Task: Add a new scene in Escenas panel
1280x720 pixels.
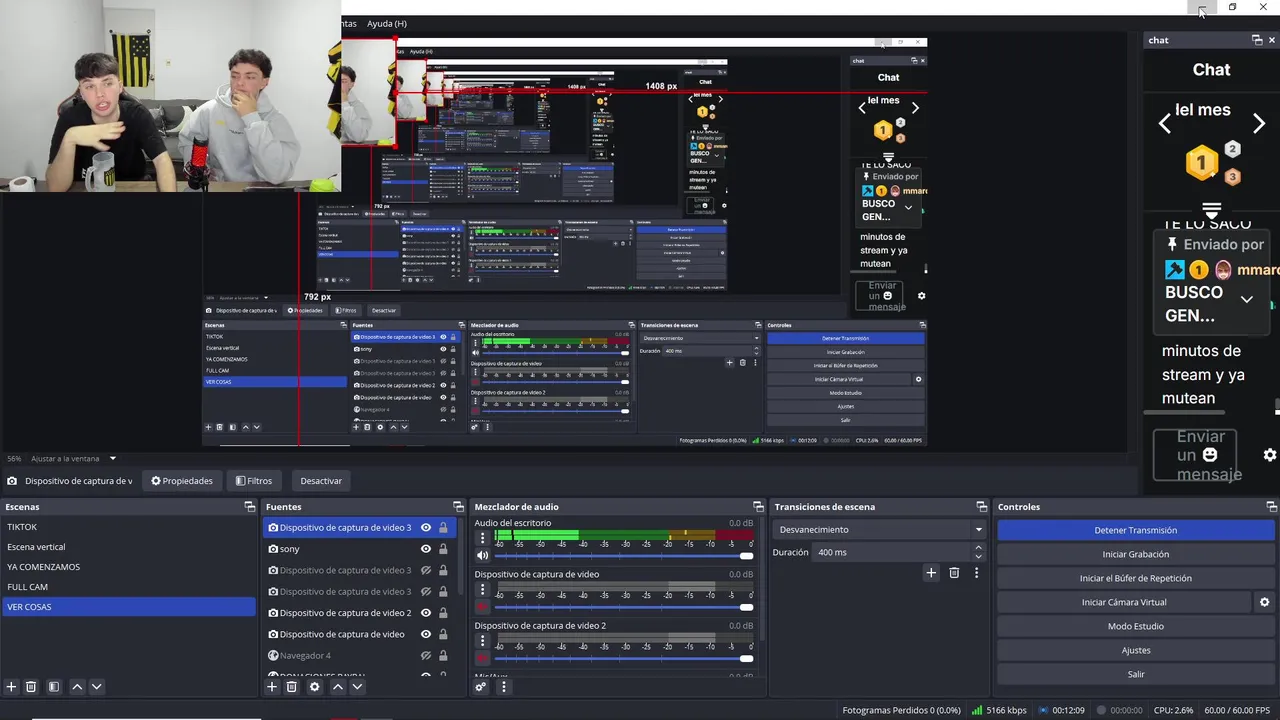Action: (11, 687)
